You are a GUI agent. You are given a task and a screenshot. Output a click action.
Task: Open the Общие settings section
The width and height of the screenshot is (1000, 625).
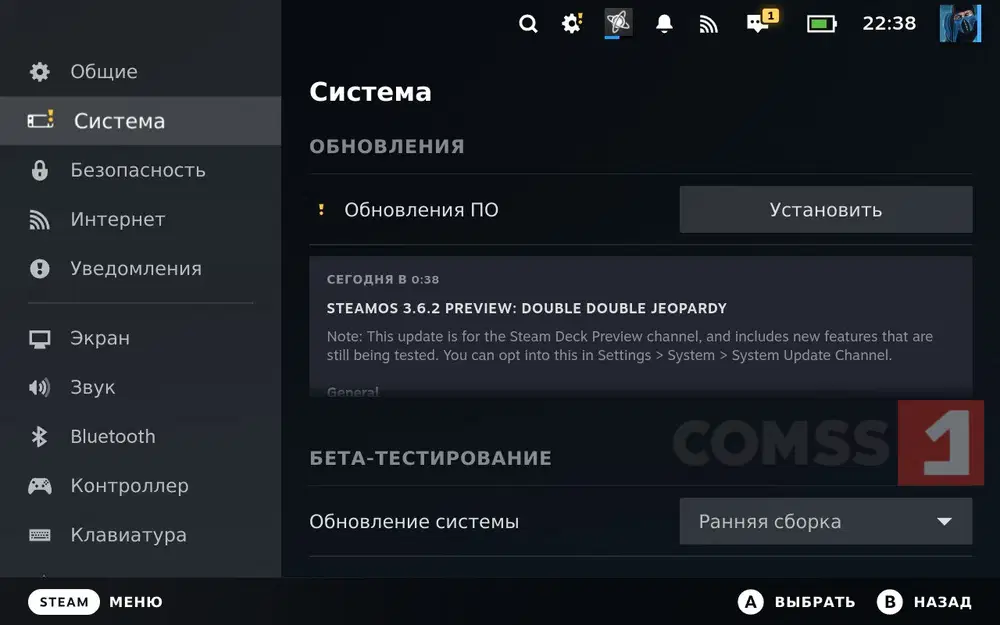(140, 71)
